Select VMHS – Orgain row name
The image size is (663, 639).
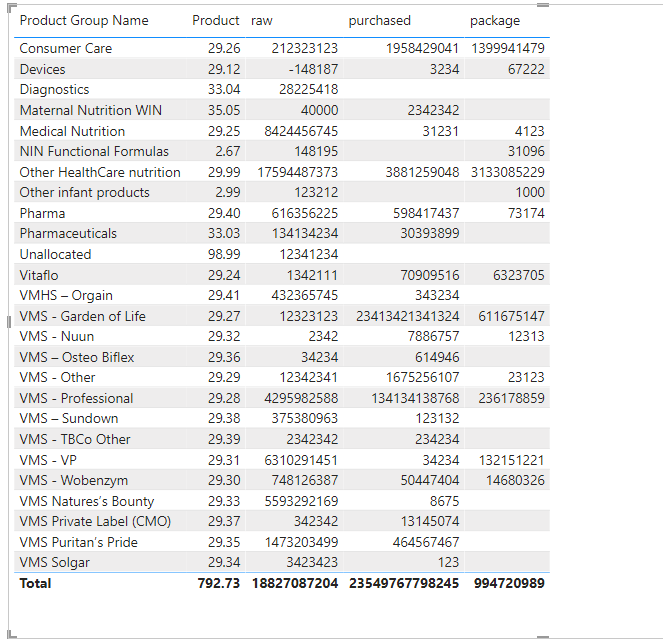66,295
